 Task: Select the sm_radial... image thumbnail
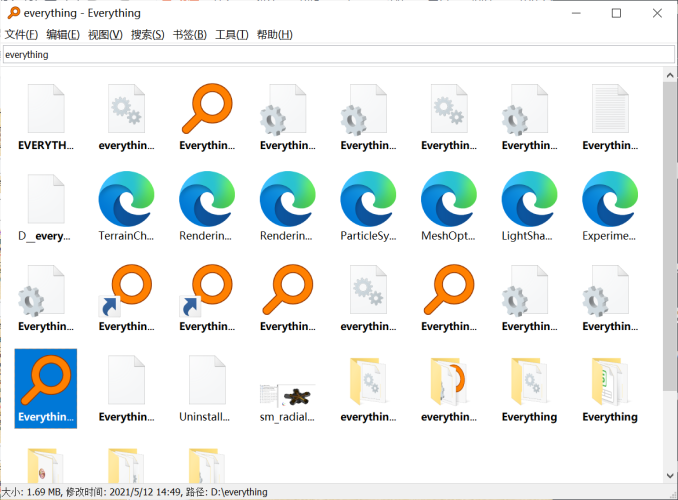tap(288, 402)
